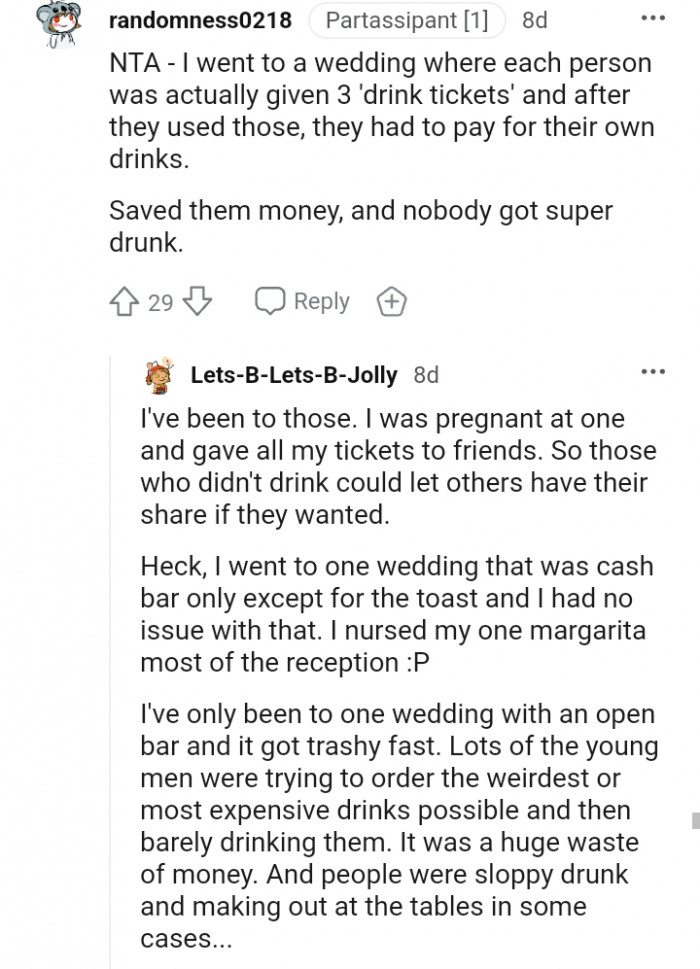Select the Reply speech-bubble icon
This screenshot has height=969, width=700.
coord(268,300)
